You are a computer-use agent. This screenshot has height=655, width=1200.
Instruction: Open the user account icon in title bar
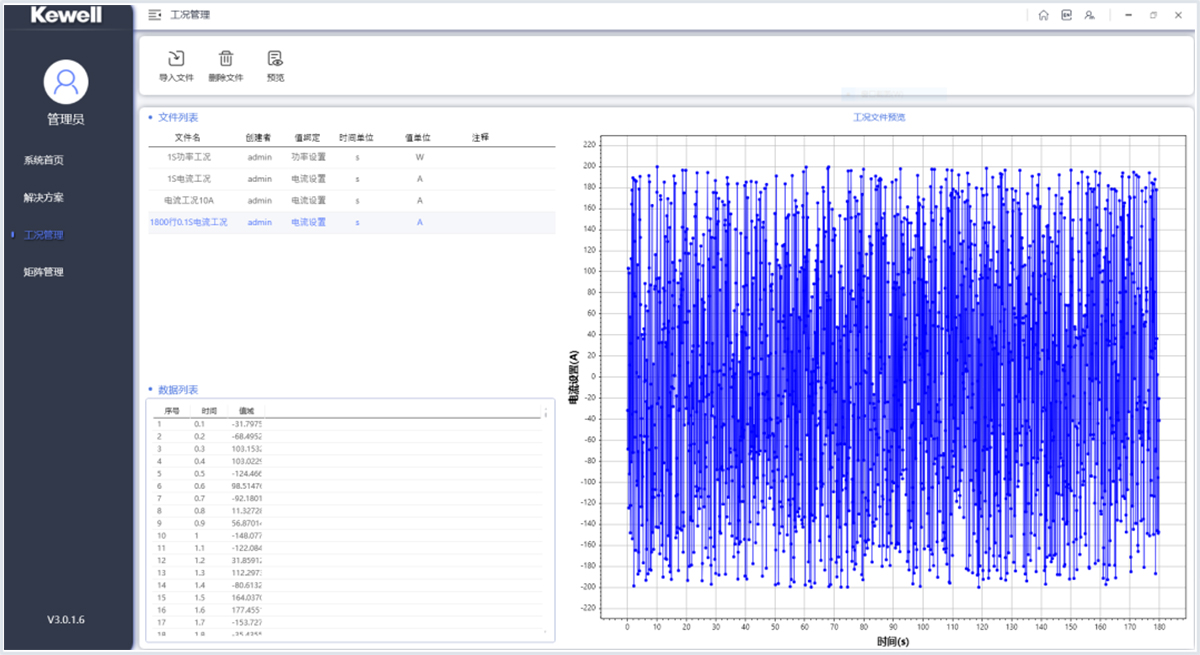(x=1089, y=15)
